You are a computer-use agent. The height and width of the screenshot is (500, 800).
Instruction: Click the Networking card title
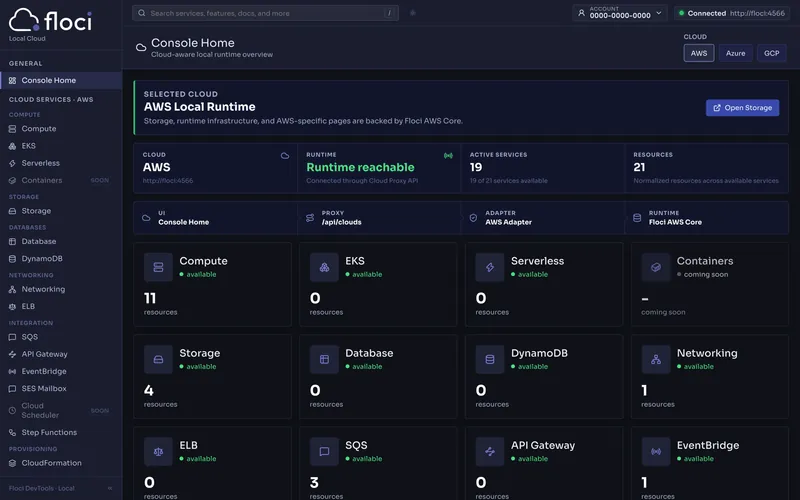click(707, 353)
